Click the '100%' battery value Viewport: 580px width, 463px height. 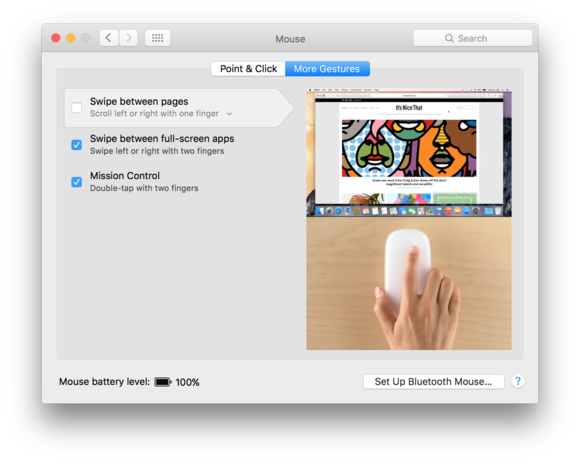pyautogui.click(x=187, y=382)
